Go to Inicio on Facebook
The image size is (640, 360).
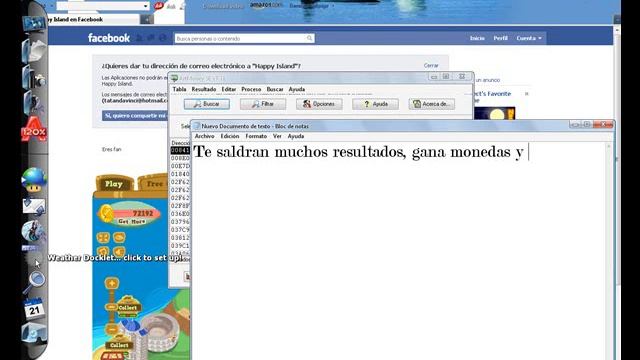pyautogui.click(x=477, y=38)
